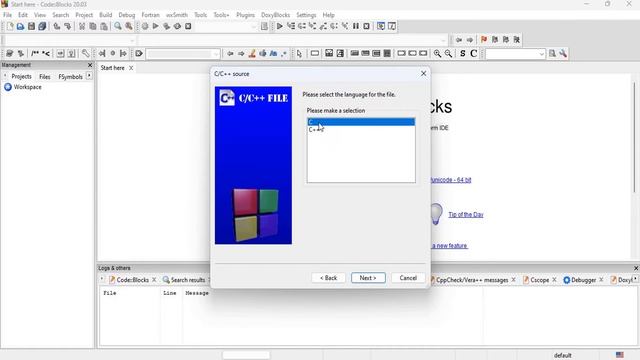Click the Cut scissors icon

click(x=82, y=26)
